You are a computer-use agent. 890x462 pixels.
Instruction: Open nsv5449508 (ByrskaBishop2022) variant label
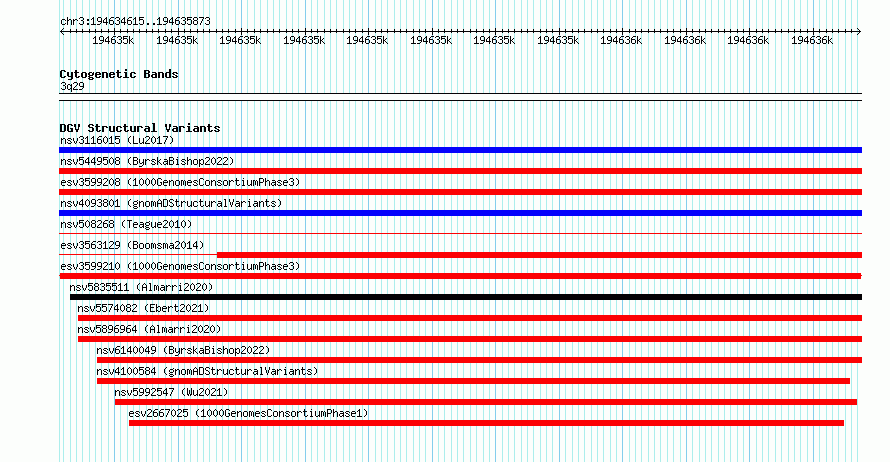point(147,161)
